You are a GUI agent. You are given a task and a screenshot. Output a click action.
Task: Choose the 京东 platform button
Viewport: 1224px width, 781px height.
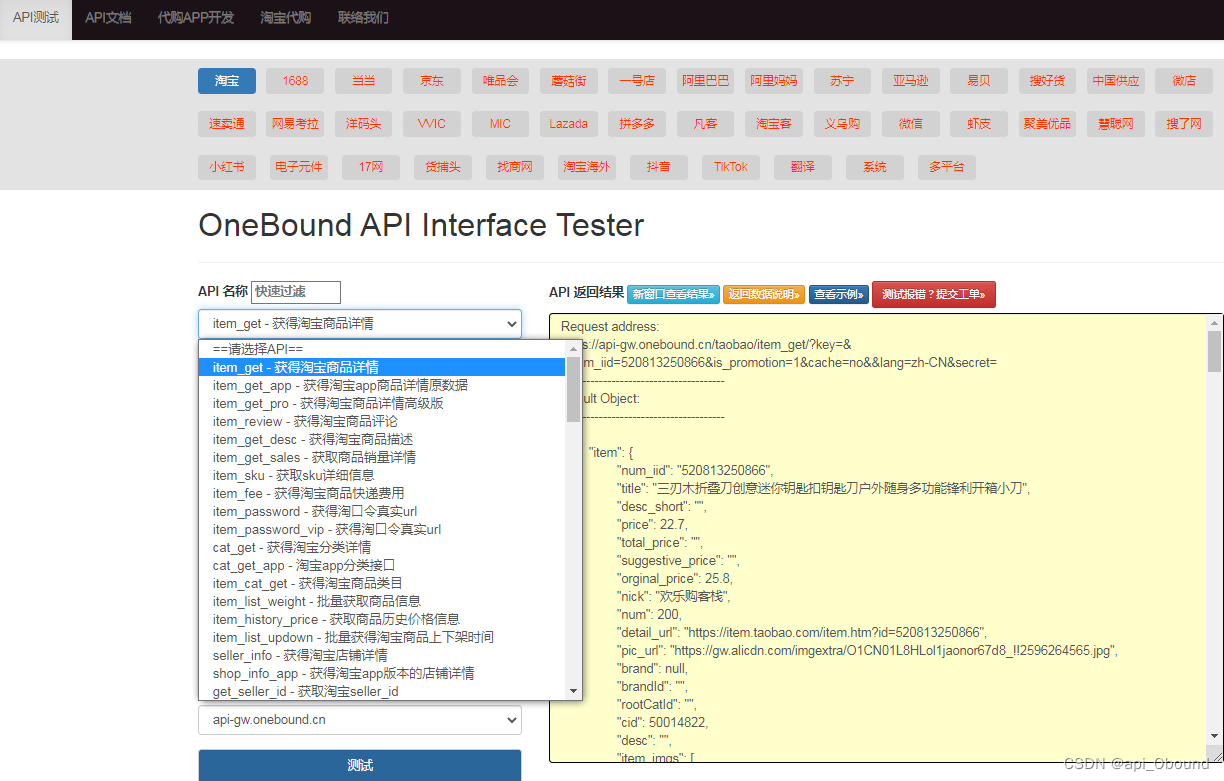point(432,81)
